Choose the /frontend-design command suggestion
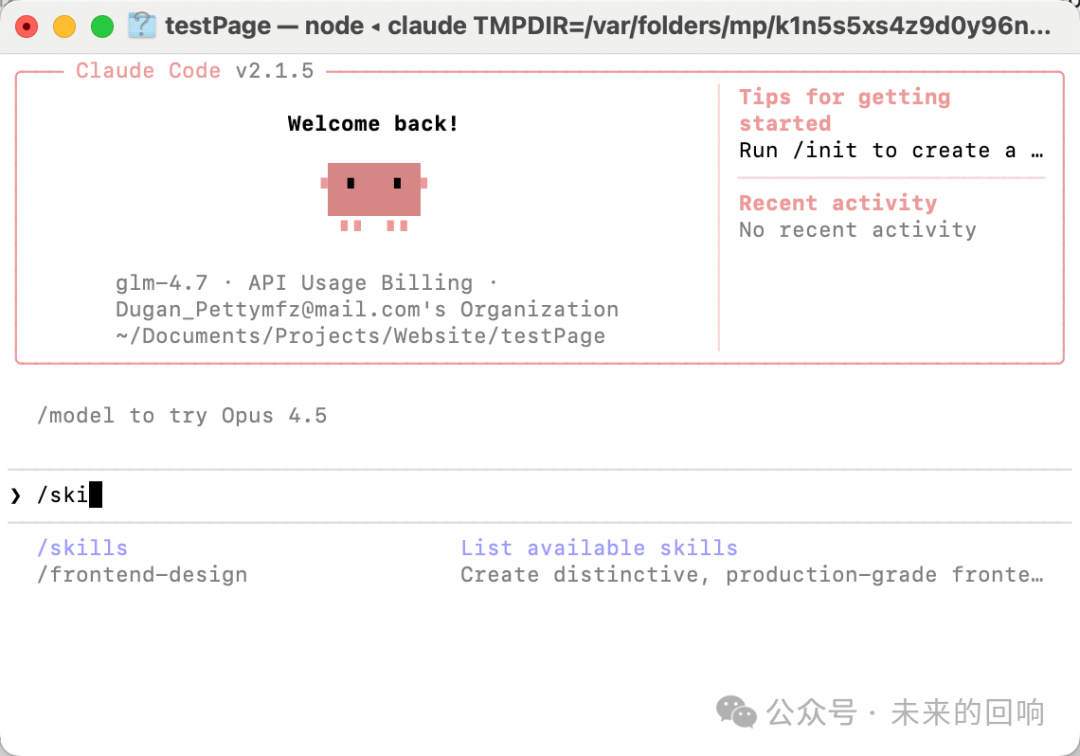The image size is (1080, 756). point(142,575)
